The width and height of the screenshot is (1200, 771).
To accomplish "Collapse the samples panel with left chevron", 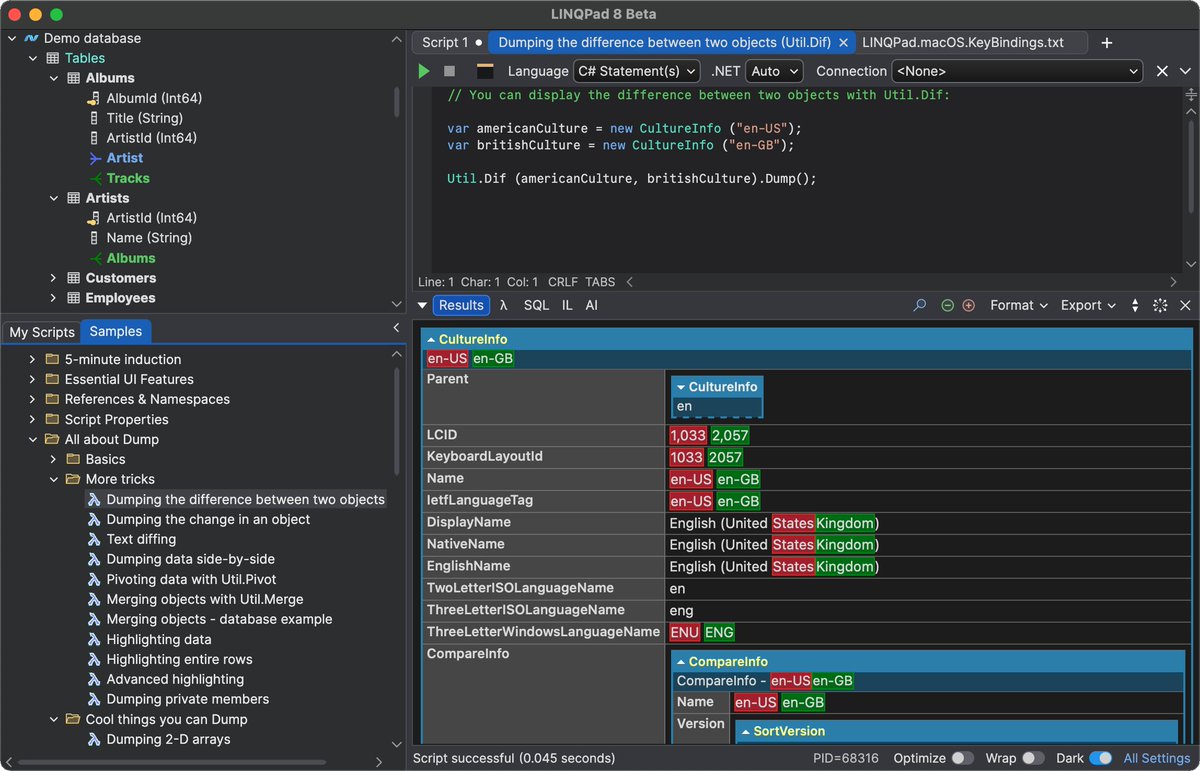I will tap(396, 328).
